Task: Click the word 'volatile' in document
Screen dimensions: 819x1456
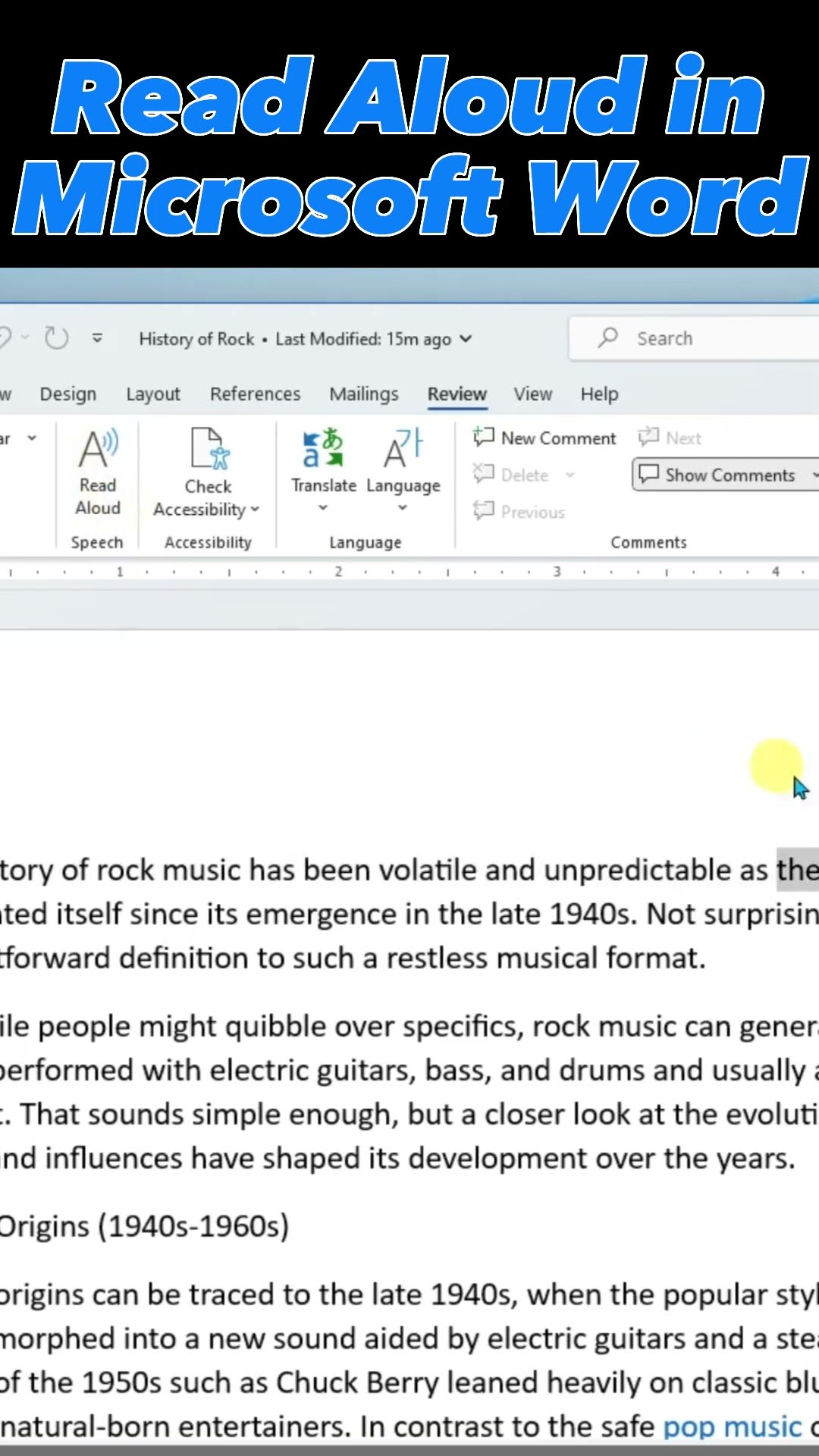Action: [x=428, y=871]
